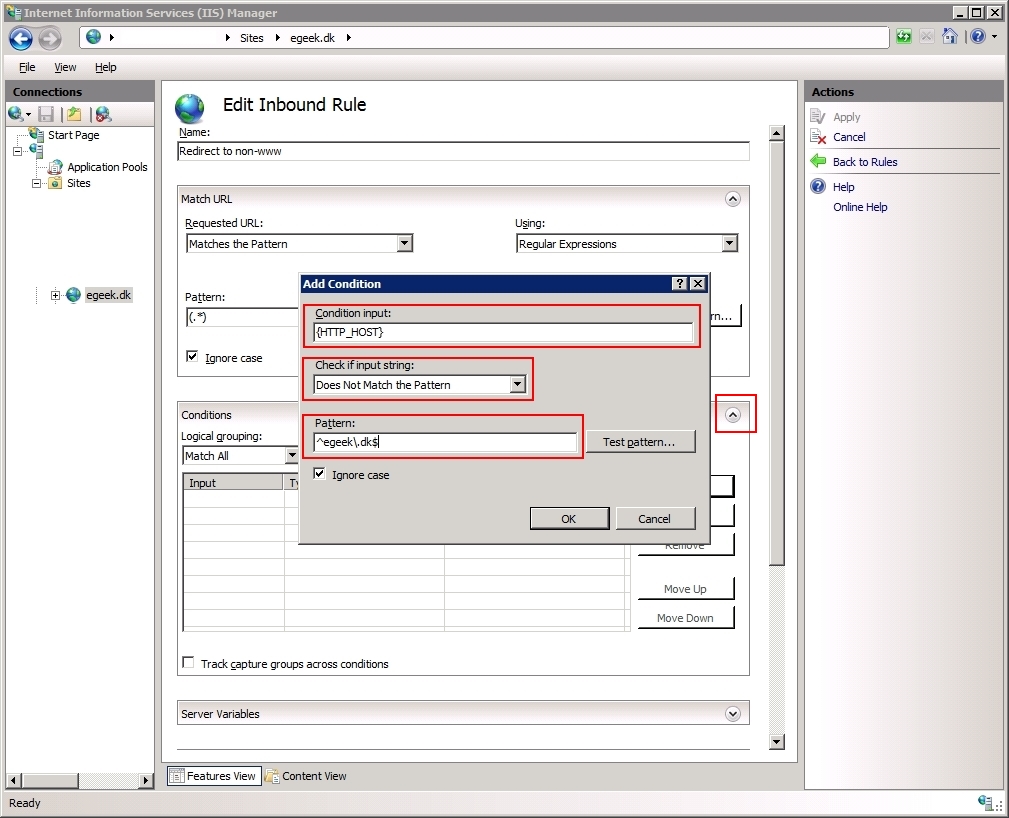Click OK in Add Condition dialog
1009x818 pixels.
click(x=569, y=518)
